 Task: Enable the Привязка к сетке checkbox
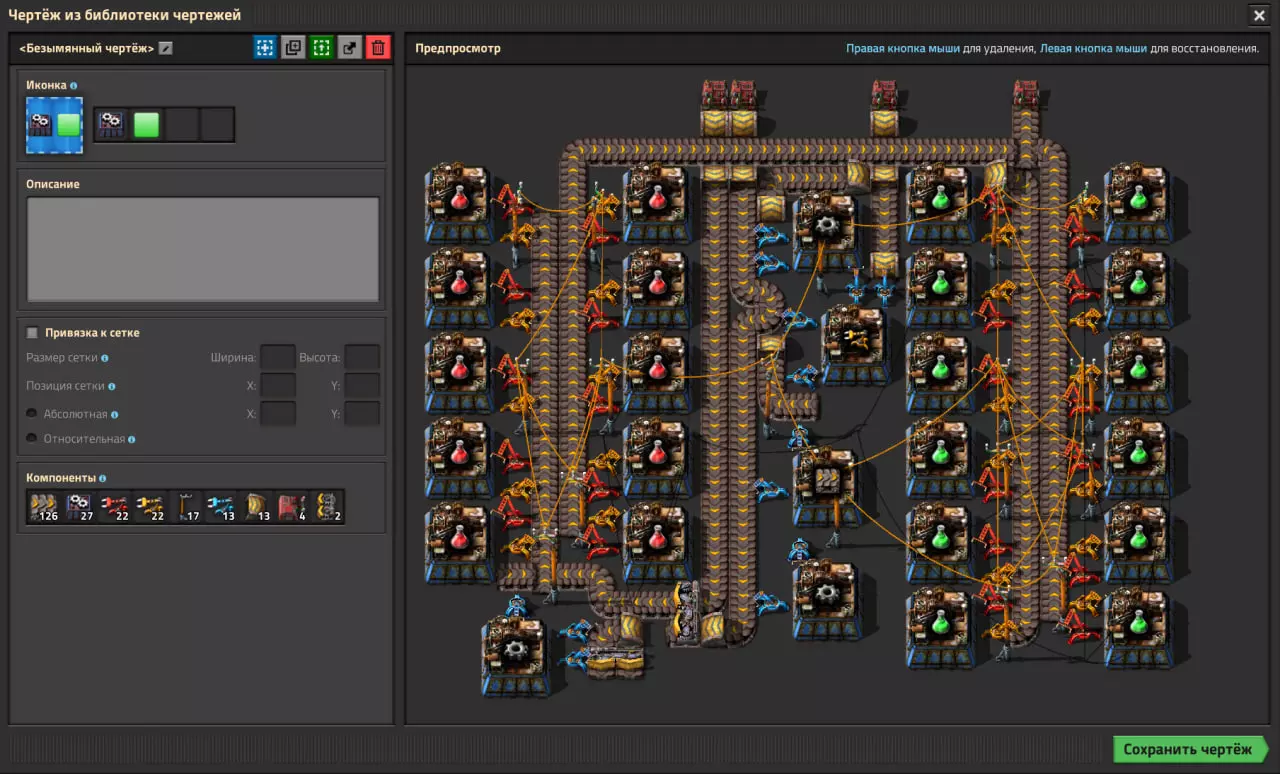click(x=32, y=333)
